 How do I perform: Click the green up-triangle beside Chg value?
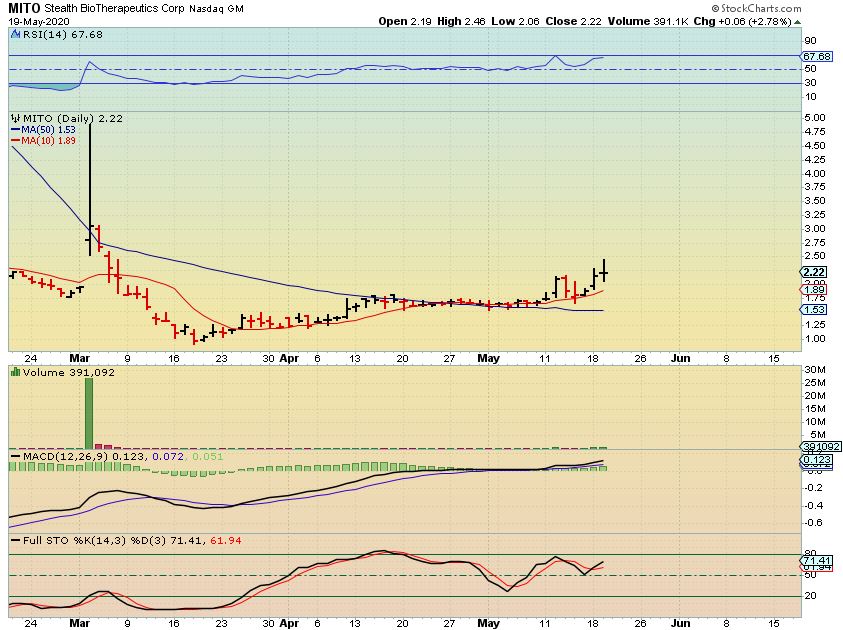pos(797,22)
